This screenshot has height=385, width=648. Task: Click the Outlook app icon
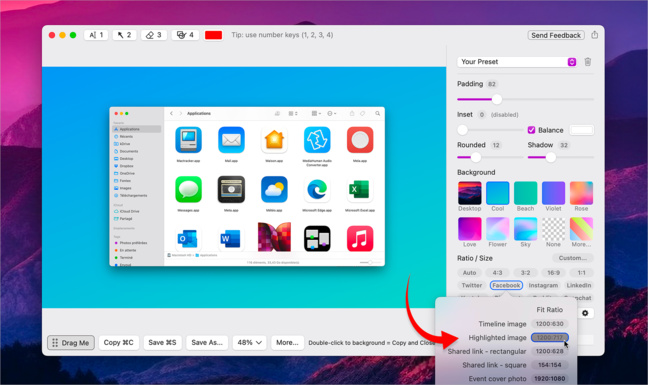[187, 238]
